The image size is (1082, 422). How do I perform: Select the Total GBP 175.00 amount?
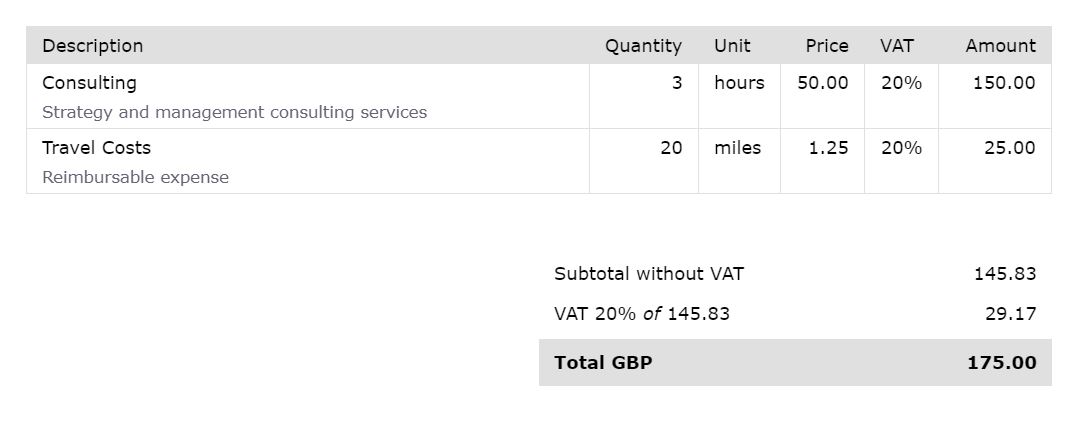pyautogui.click(x=1001, y=363)
